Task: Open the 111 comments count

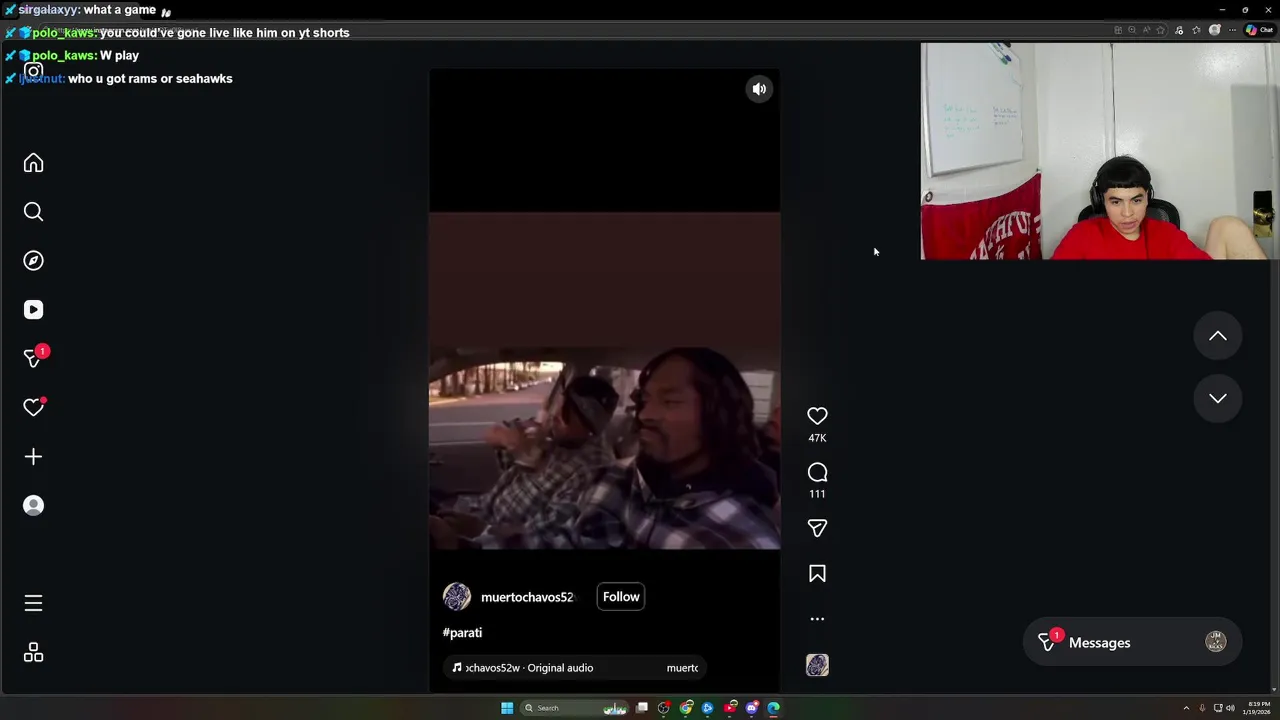Action: pyautogui.click(x=817, y=494)
